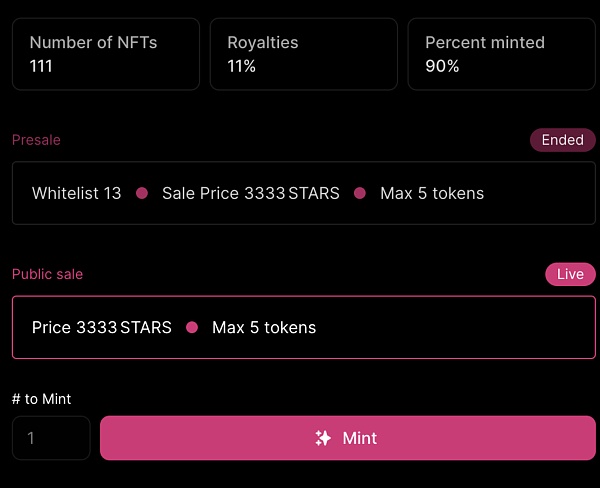Viewport: 600px width, 488px height.
Task: Click the dot before presale Max 5 tokens
Action: (x=360, y=193)
